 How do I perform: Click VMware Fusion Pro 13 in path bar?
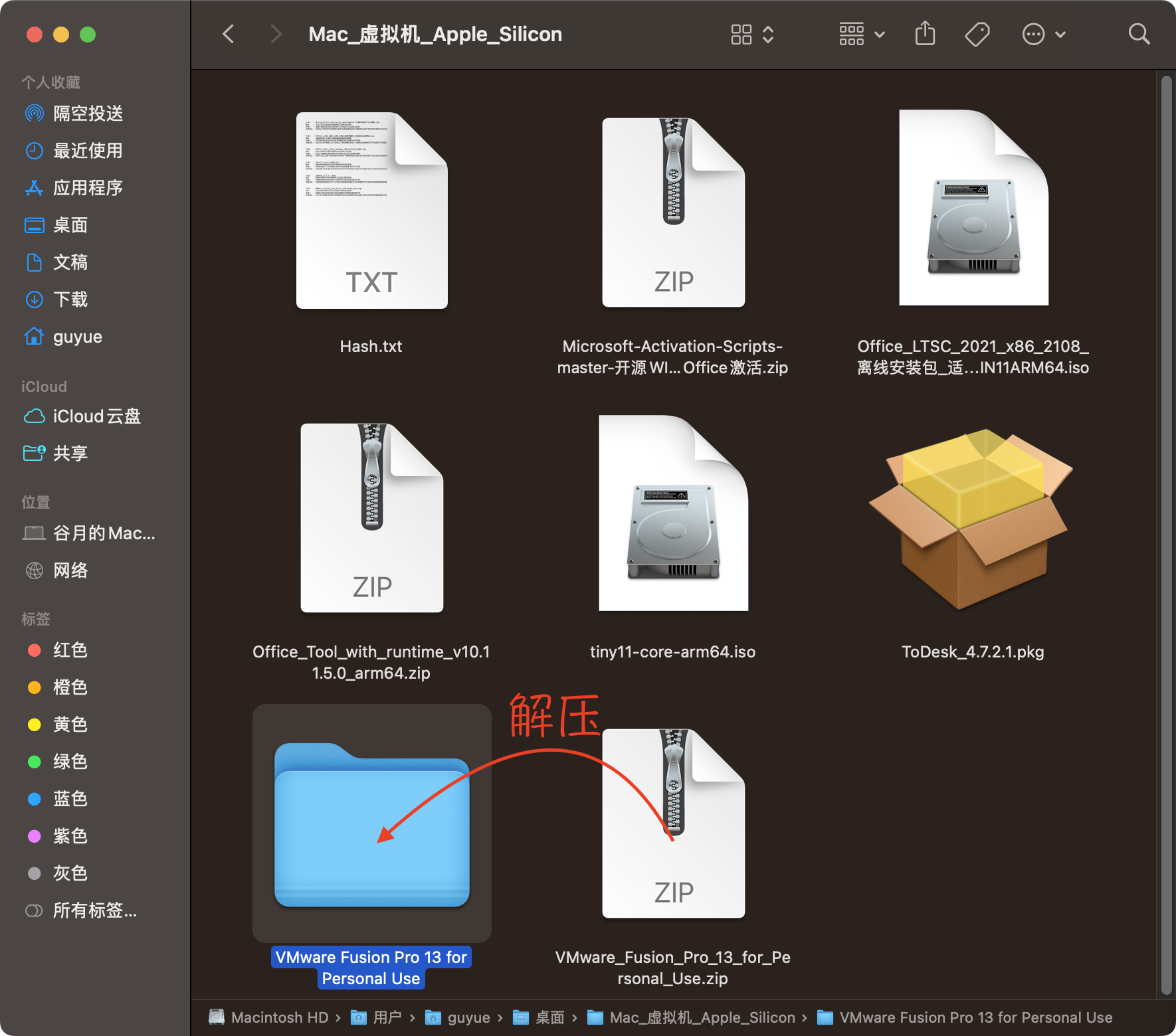pyautogui.click(x=965, y=1017)
